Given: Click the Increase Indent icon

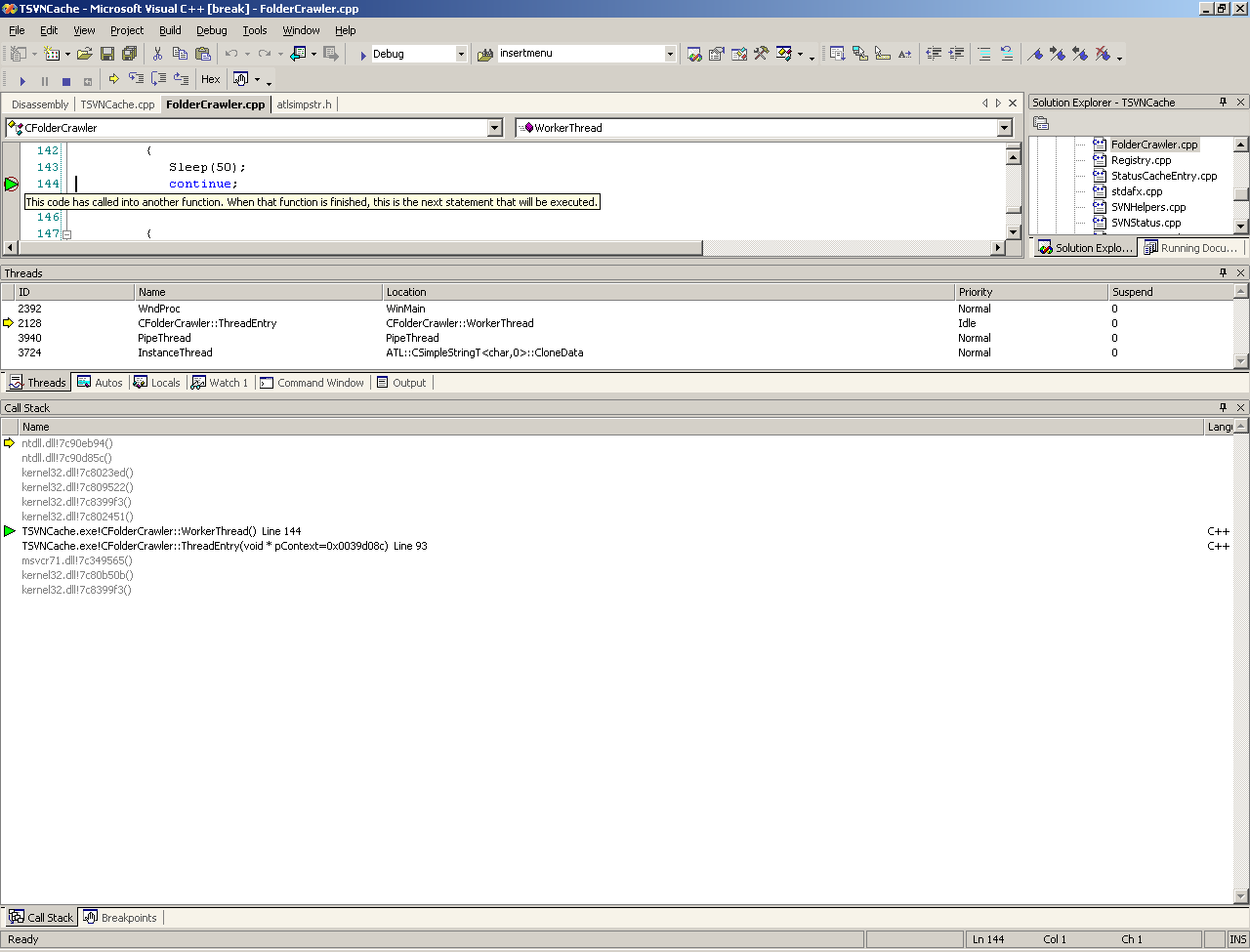Looking at the screenshot, I should [x=956, y=54].
